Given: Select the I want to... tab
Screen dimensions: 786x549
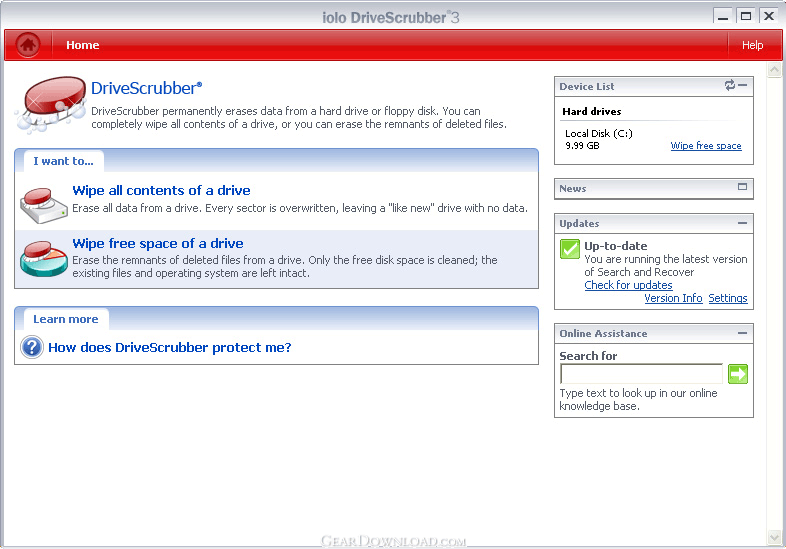Looking at the screenshot, I should [x=64, y=161].
